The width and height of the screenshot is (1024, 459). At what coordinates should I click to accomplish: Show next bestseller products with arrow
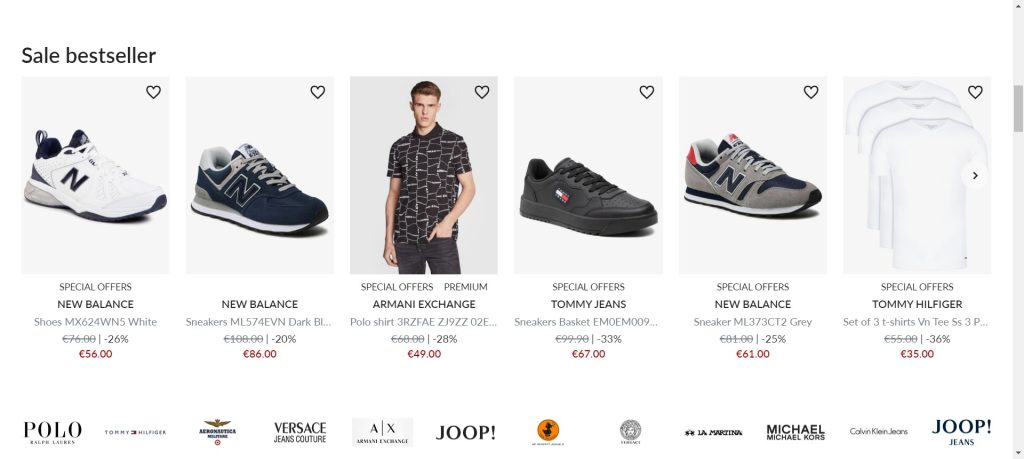(975, 176)
